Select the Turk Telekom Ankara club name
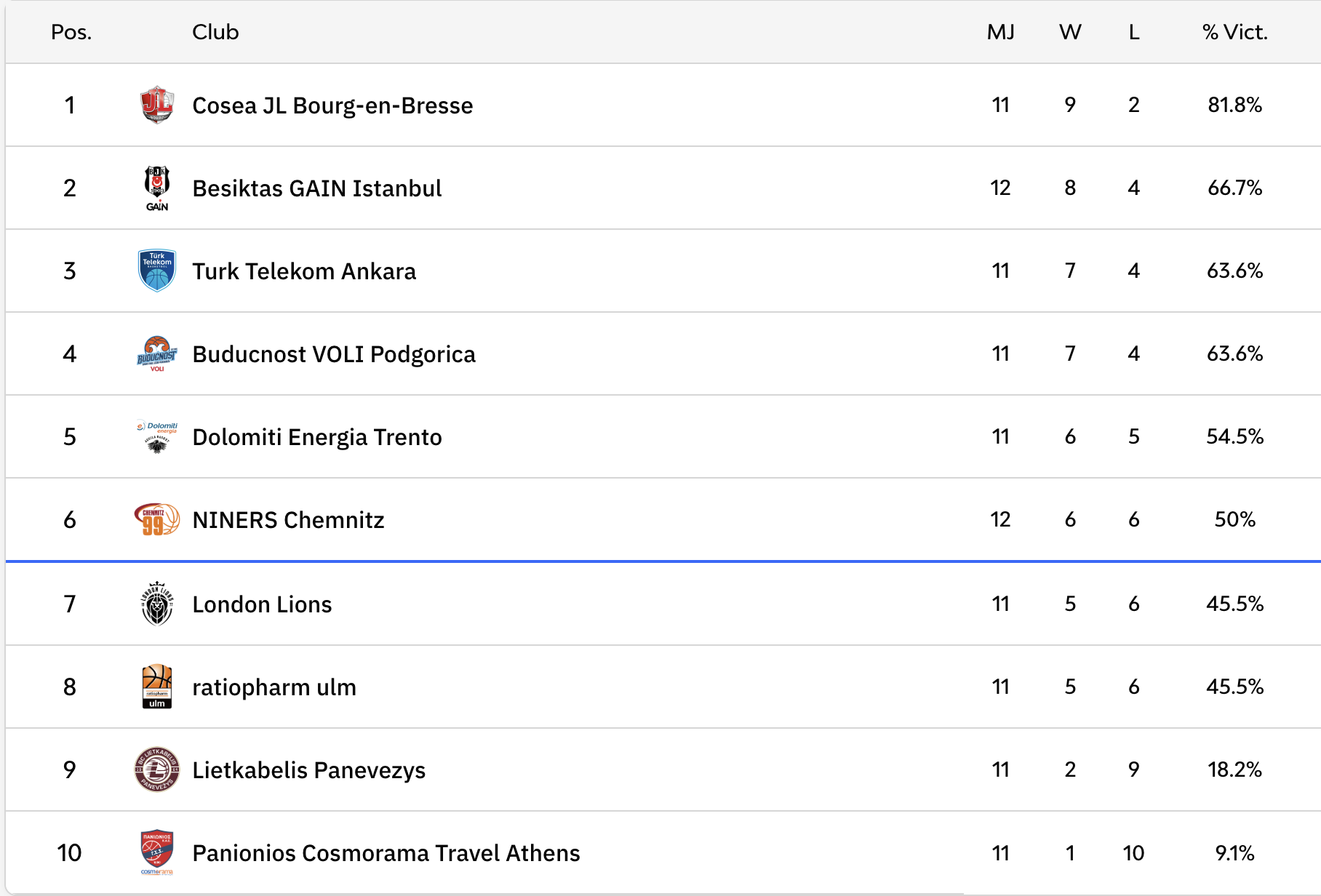 tap(304, 271)
